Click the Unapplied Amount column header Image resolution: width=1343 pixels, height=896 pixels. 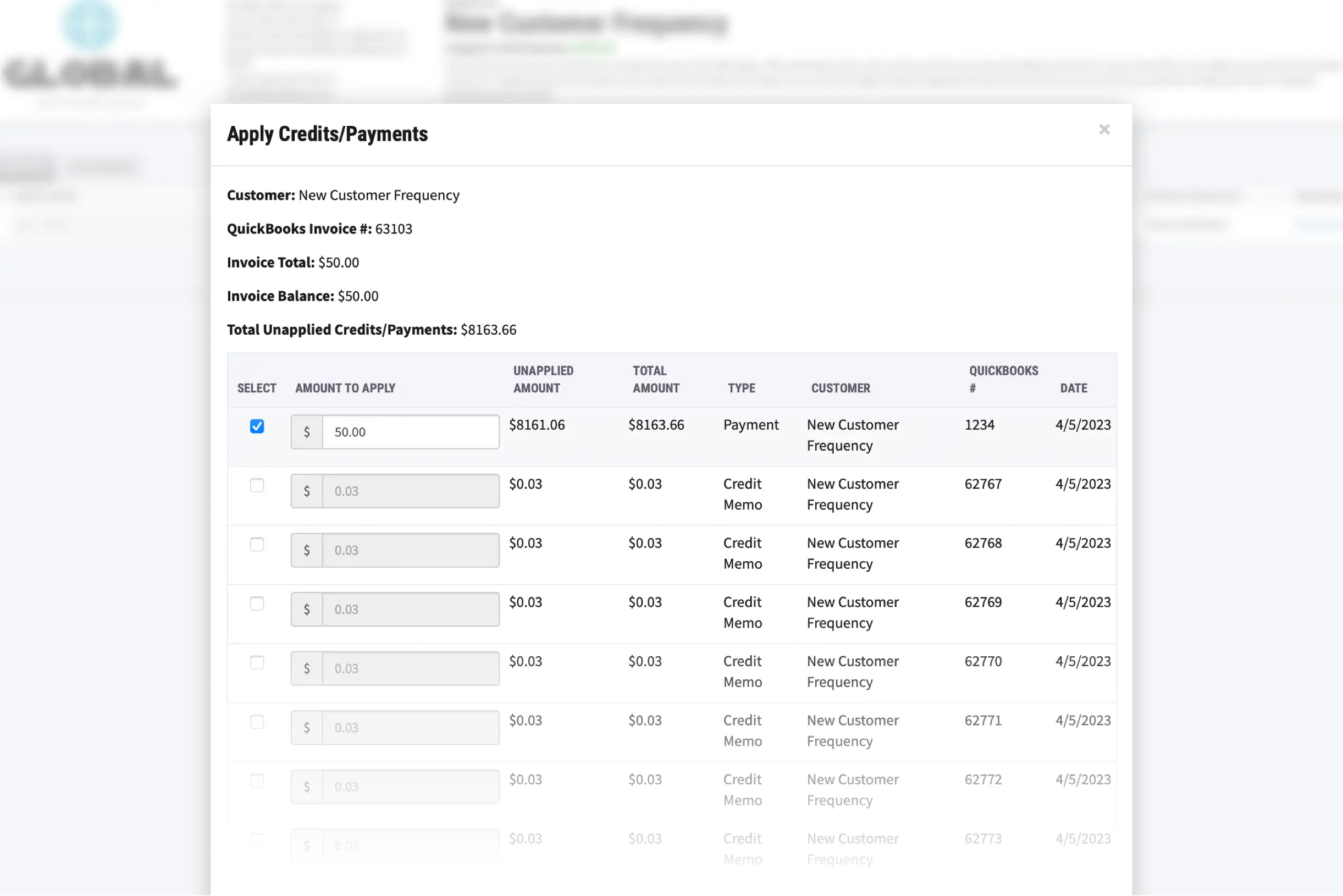pos(543,379)
